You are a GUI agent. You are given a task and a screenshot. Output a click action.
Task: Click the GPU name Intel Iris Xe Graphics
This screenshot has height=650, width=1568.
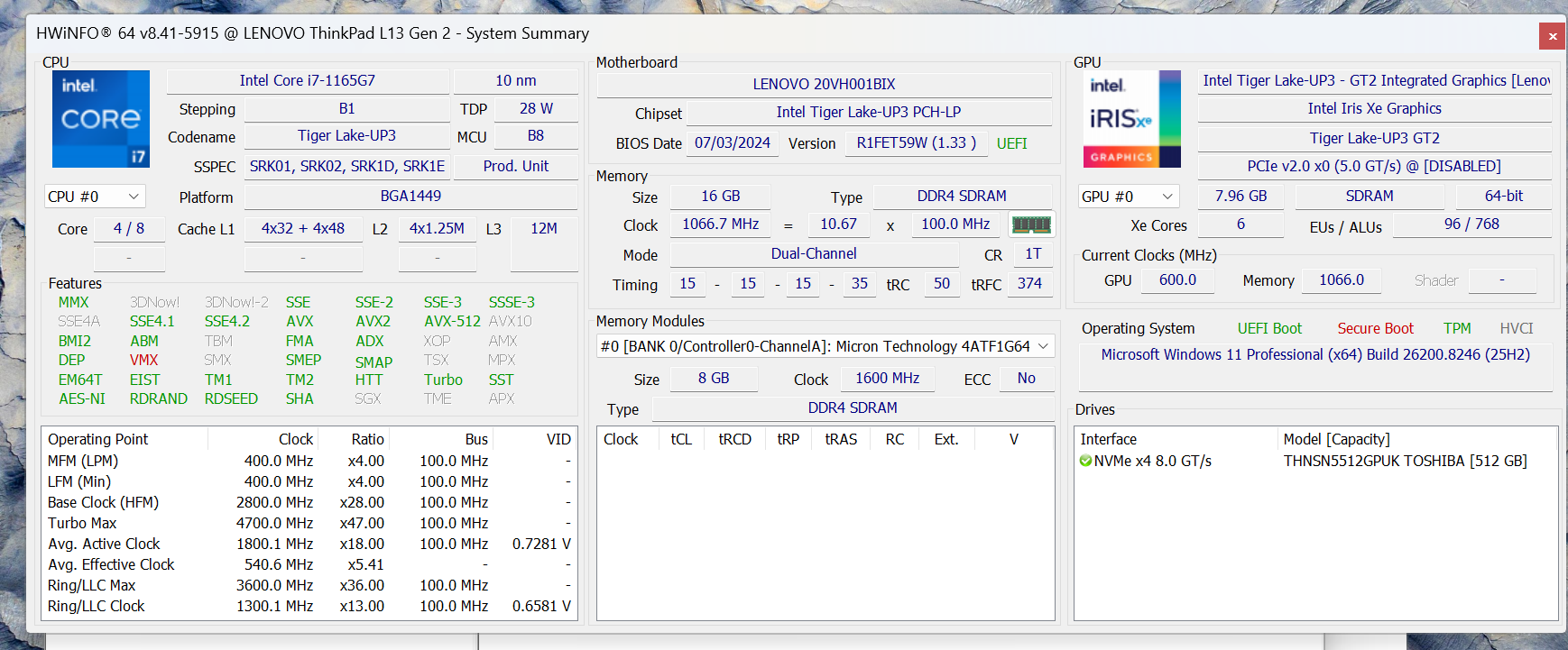click(1375, 108)
